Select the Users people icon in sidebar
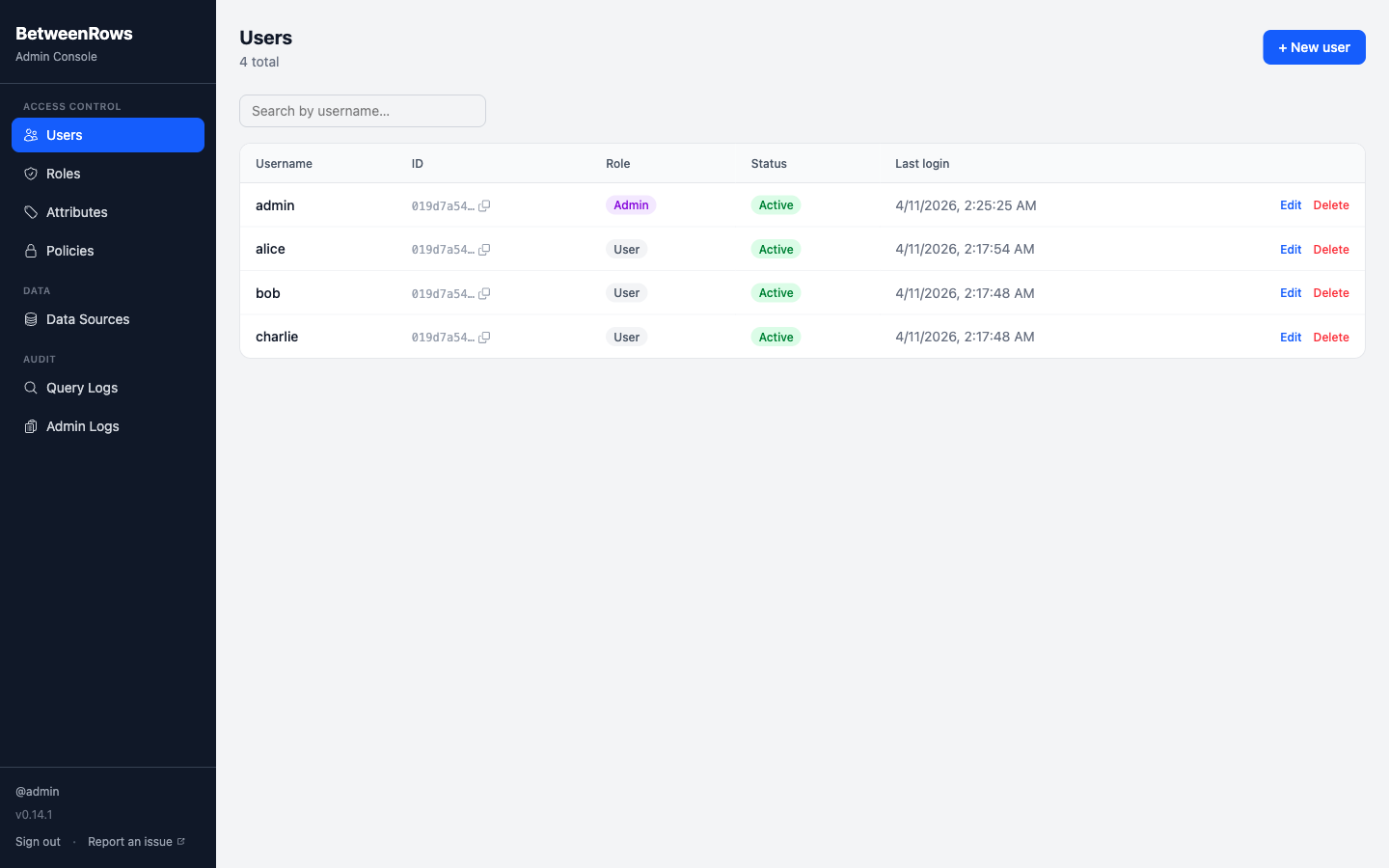Screen dimensions: 1389x868 (x=31, y=135)
